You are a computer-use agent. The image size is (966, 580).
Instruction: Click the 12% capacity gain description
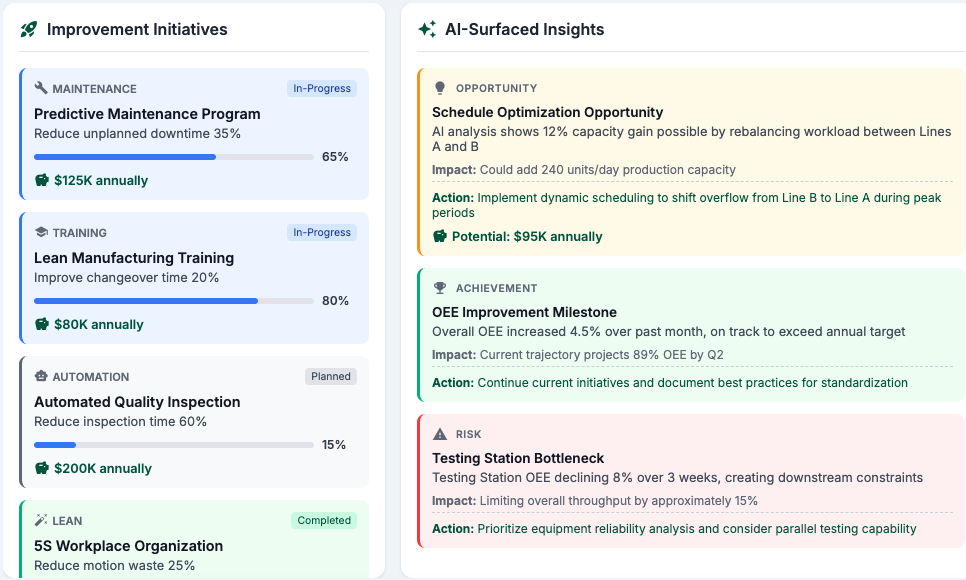tap(691, 139)
